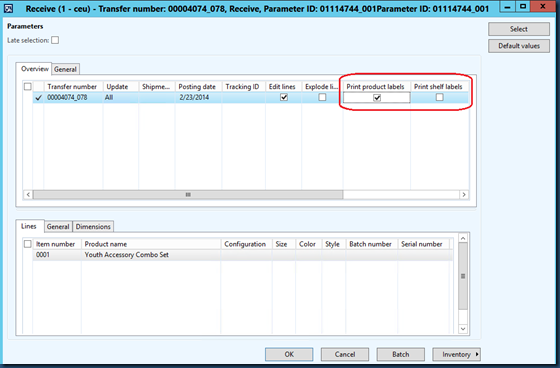Click the Shipme... column header

[x=157, y=86]
